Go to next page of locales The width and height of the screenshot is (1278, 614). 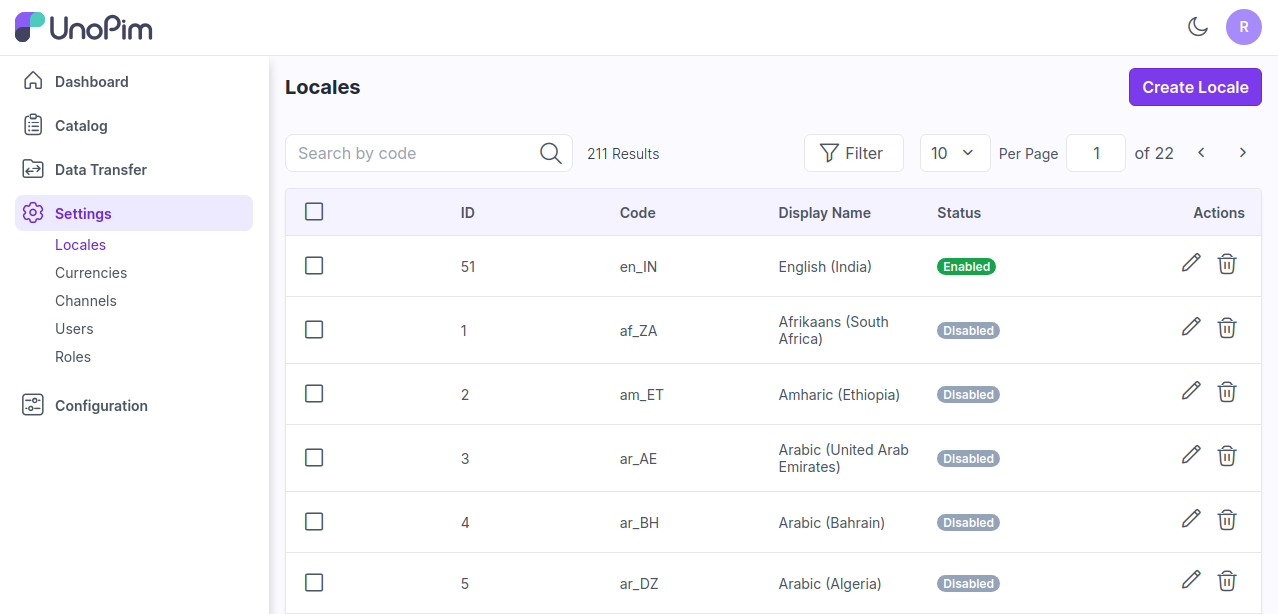(1243, 153)
